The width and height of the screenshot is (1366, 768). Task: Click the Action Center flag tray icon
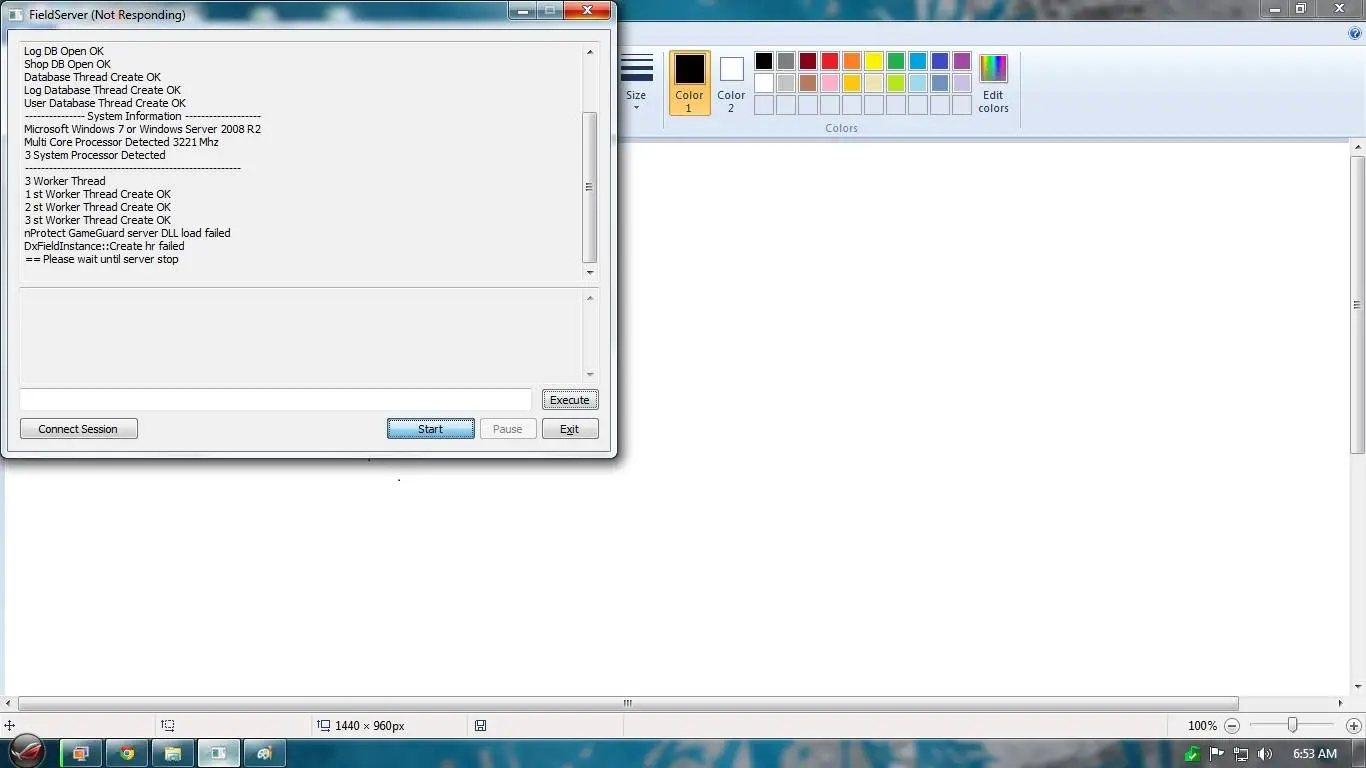click(x=1217, y=754)
